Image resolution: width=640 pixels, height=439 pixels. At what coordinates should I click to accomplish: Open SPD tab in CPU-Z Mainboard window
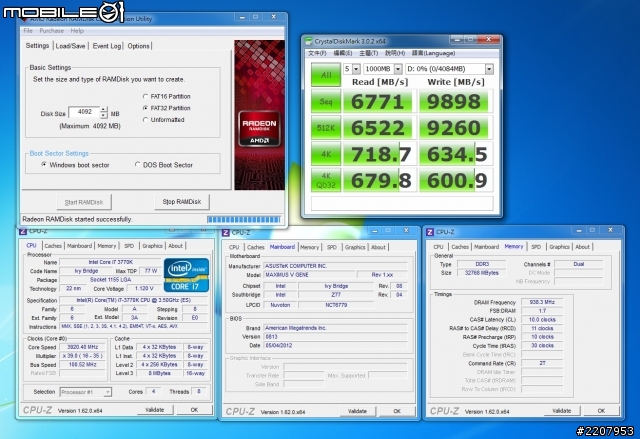332,247
